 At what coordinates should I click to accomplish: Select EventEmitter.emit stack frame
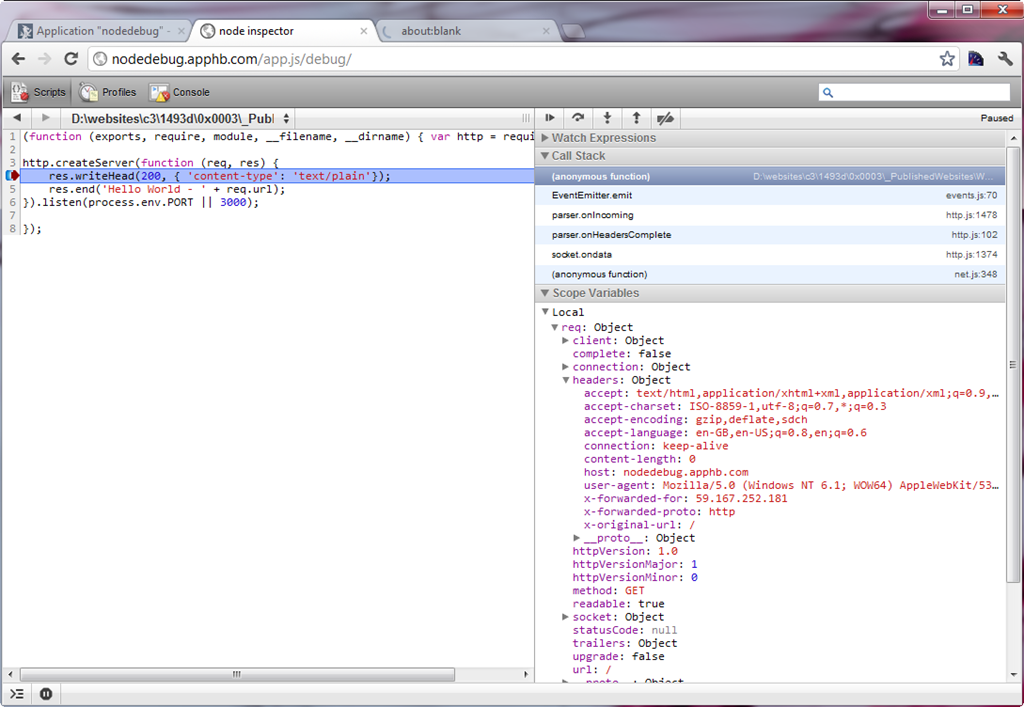[x=769, y=195]
